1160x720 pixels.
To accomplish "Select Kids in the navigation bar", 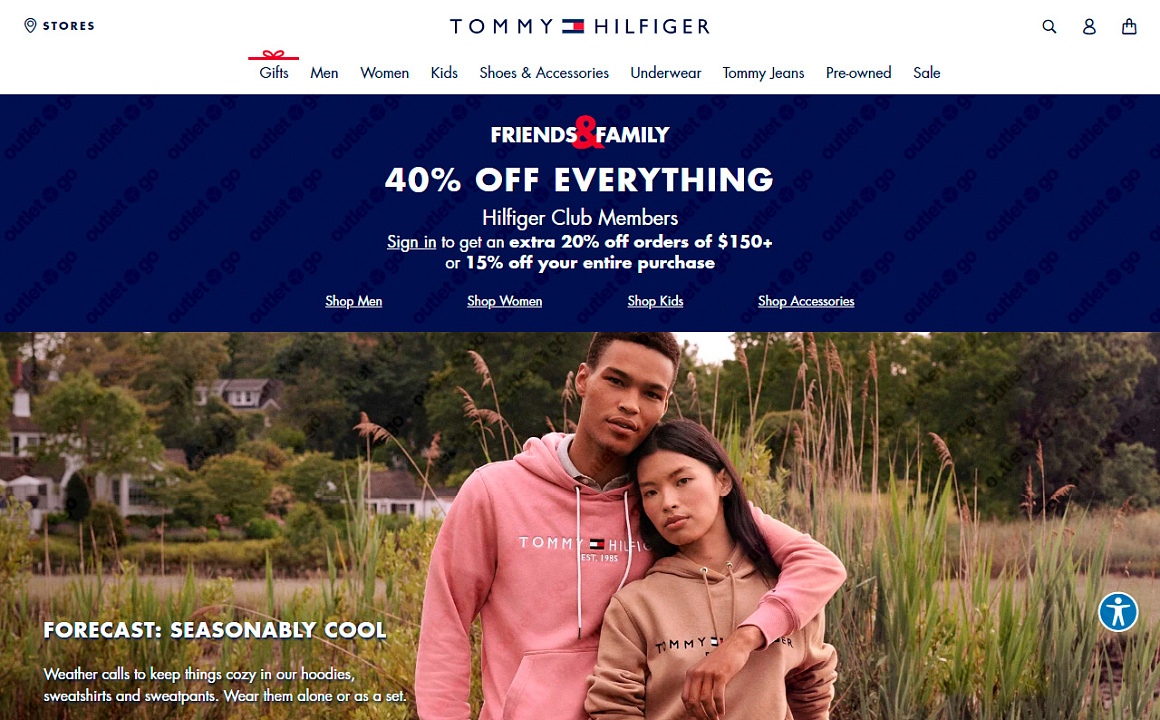I will point(444,73).
